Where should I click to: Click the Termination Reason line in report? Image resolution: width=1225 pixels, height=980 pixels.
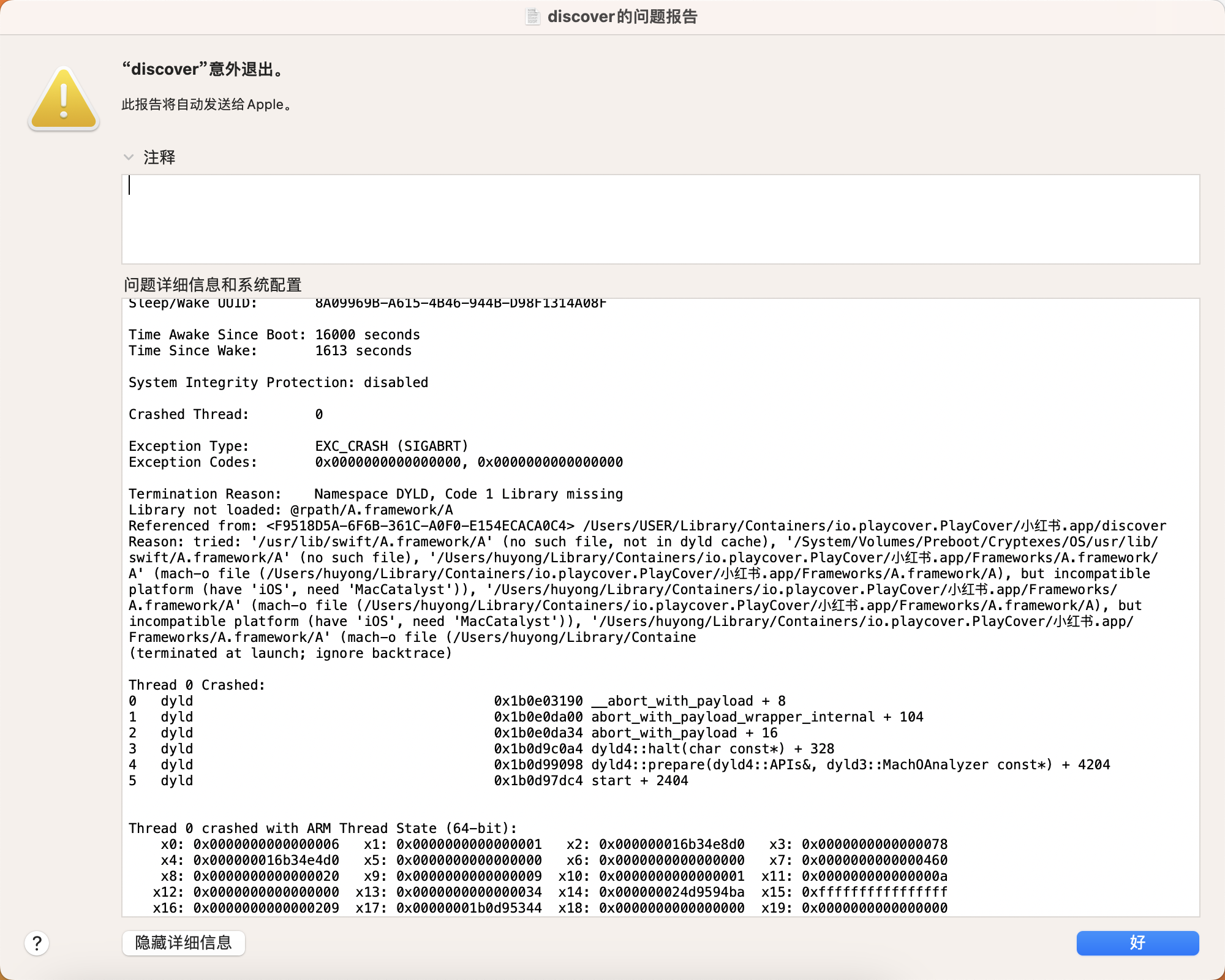click(375, 494)
